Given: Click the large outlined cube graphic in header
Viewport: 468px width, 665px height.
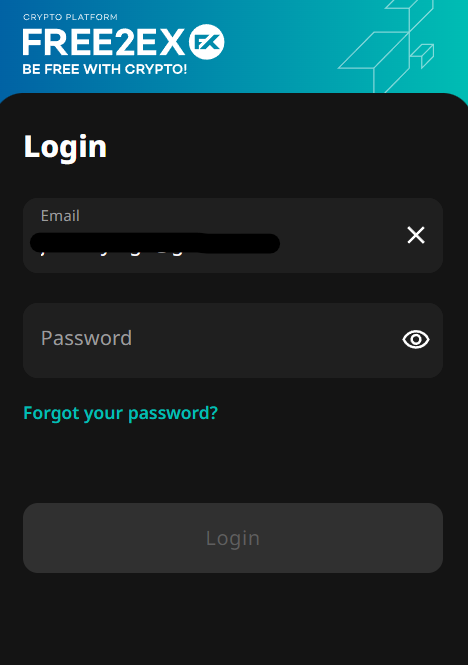Looking at the screenshot, I should [x=373, y=53].
